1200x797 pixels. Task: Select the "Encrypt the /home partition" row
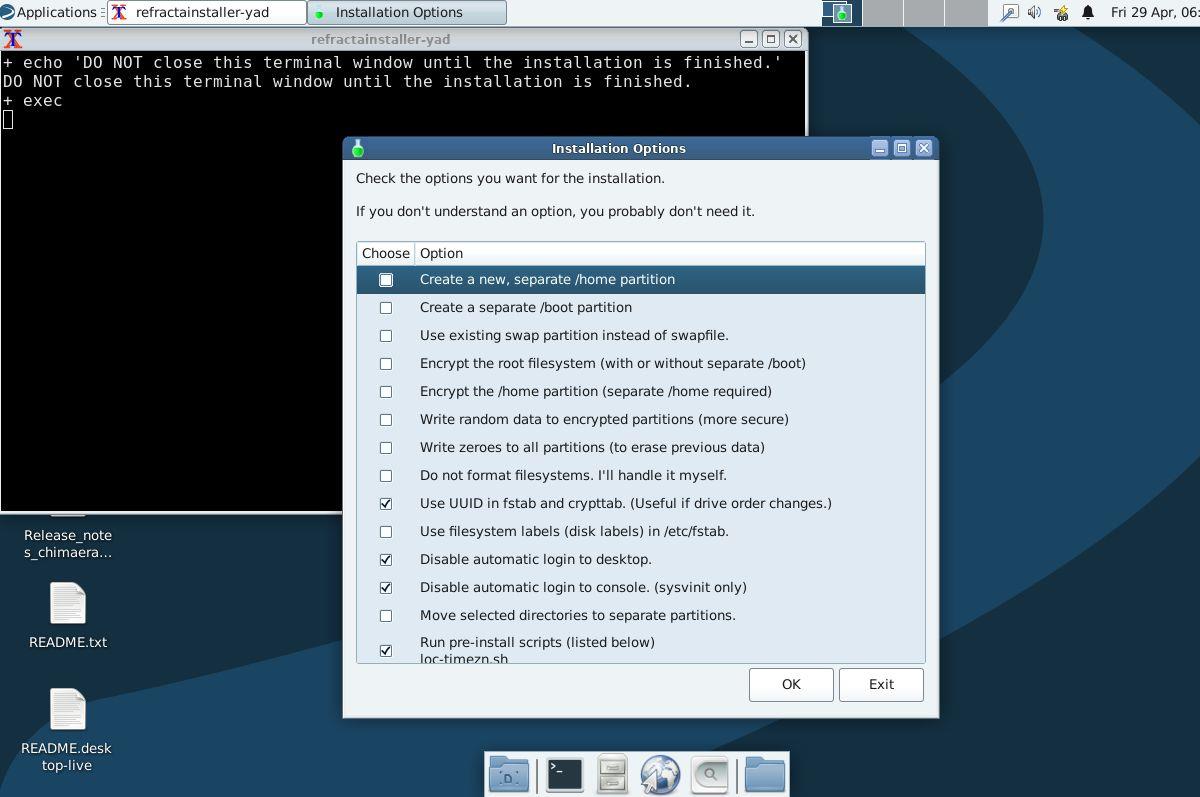point(595,392)
